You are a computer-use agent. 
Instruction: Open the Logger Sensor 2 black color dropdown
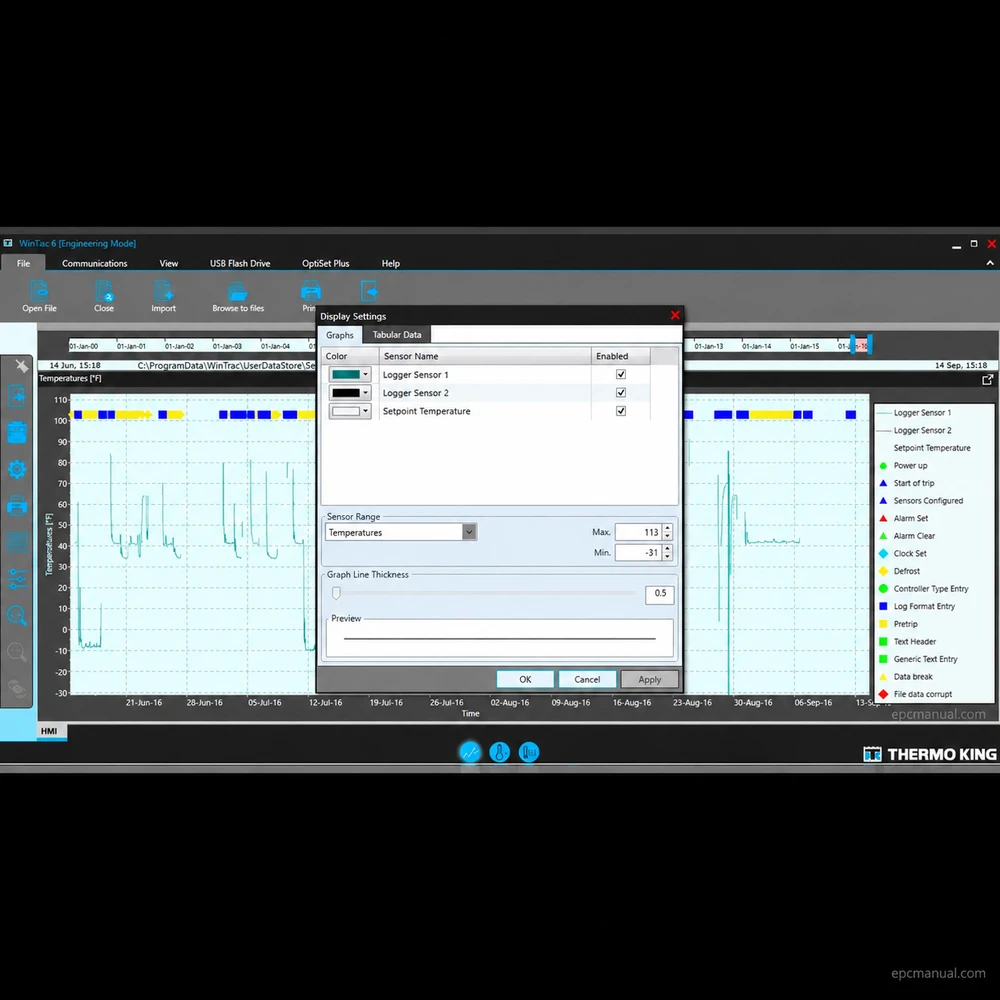365,393
